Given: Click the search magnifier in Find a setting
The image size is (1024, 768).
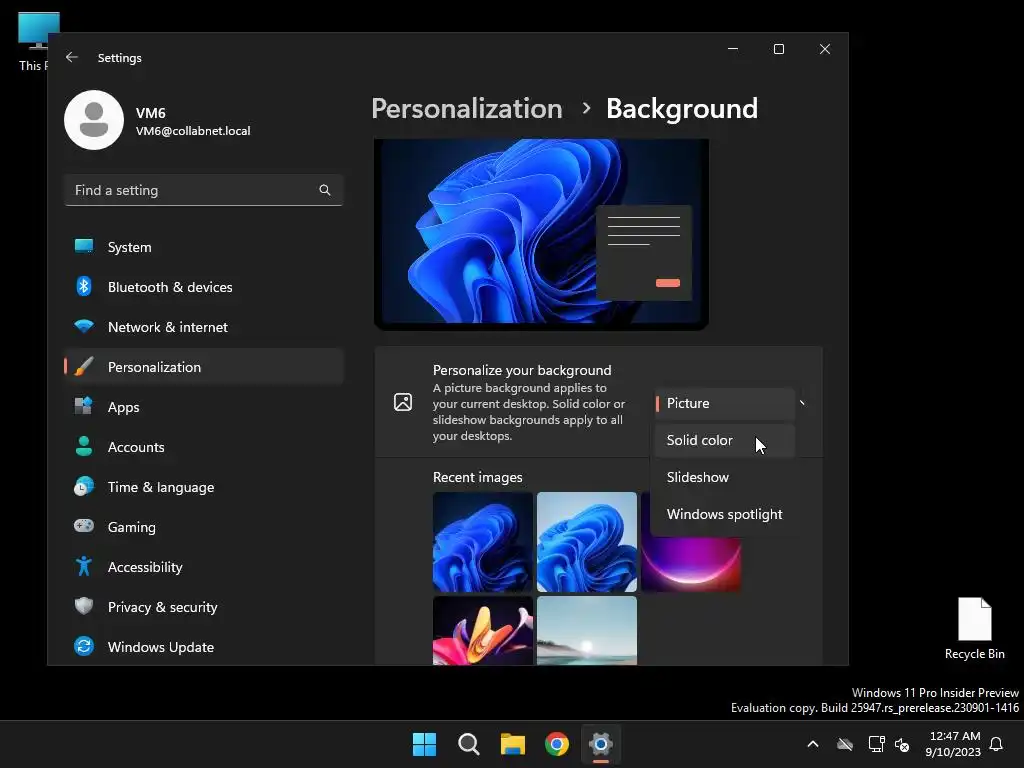Looking at the screenshot, I should coord(325,190).
